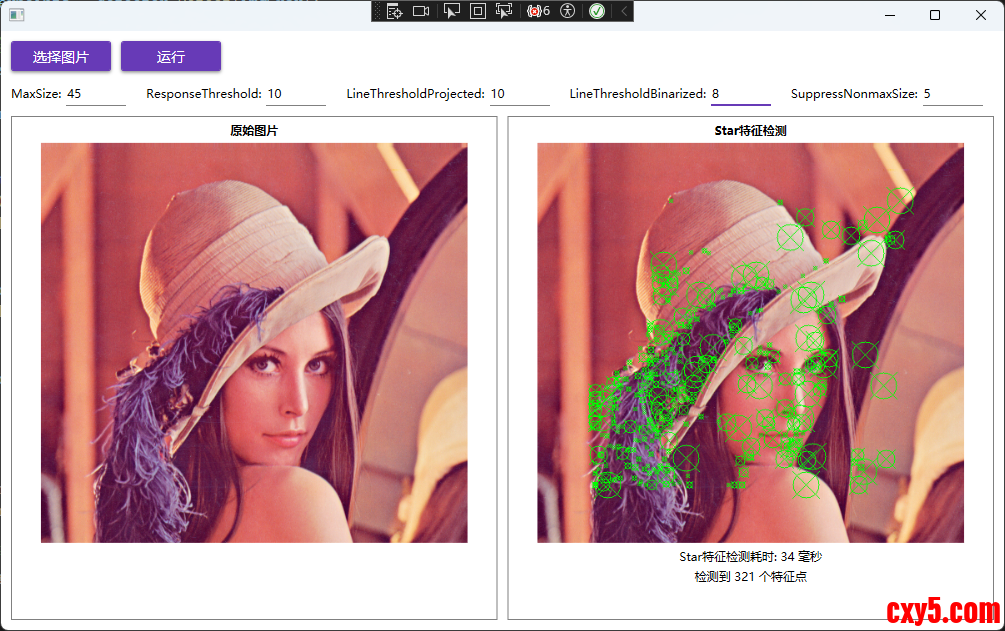Focus the MaxSize input field
1005x631 pixels.
(x=95, y=94)
